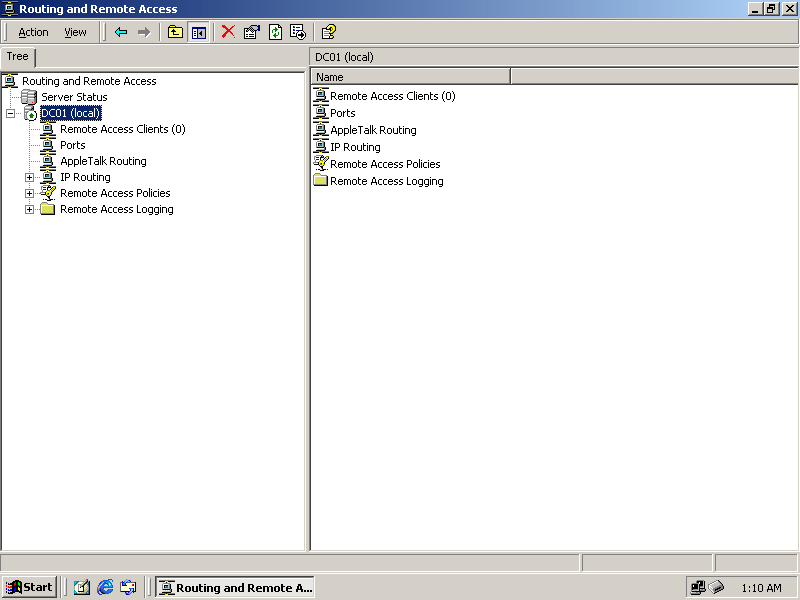Expand the IP Routing tree node
Viewport: 800px width, 600px height.
(x=30, y=178)
